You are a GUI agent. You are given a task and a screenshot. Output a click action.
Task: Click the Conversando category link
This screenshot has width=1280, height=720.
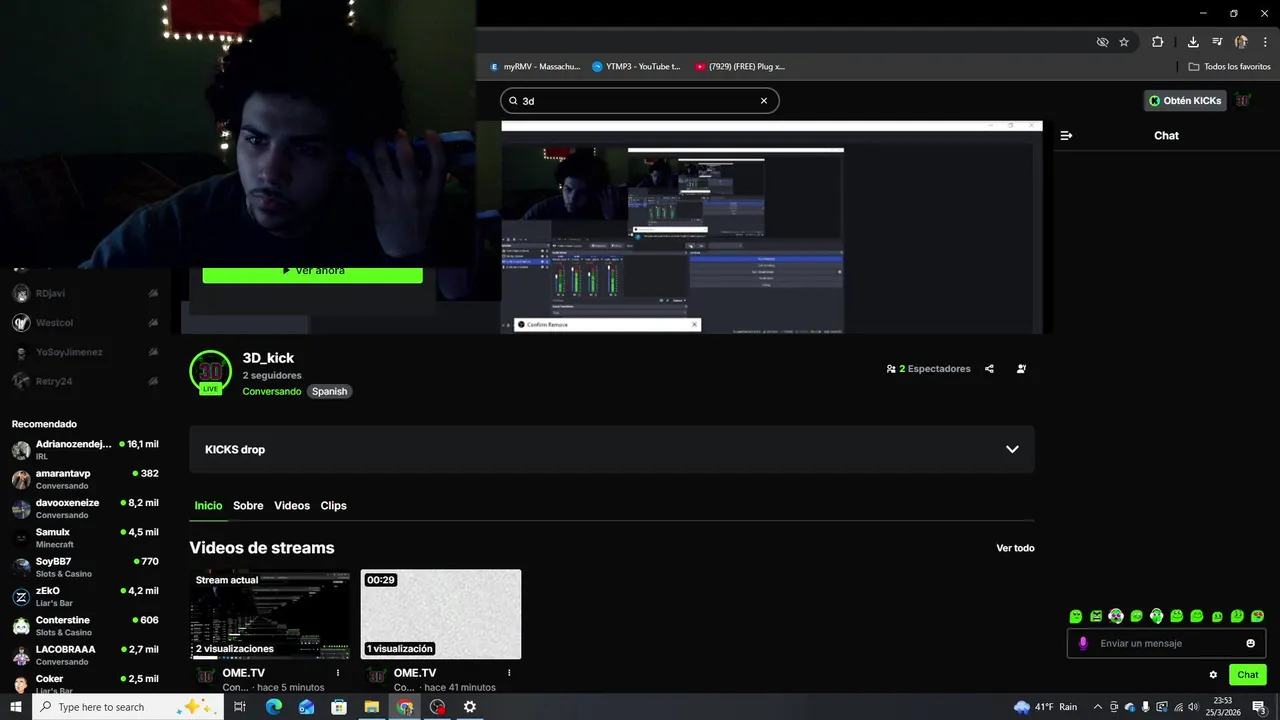pyautogui.click(x=271, y=392)
